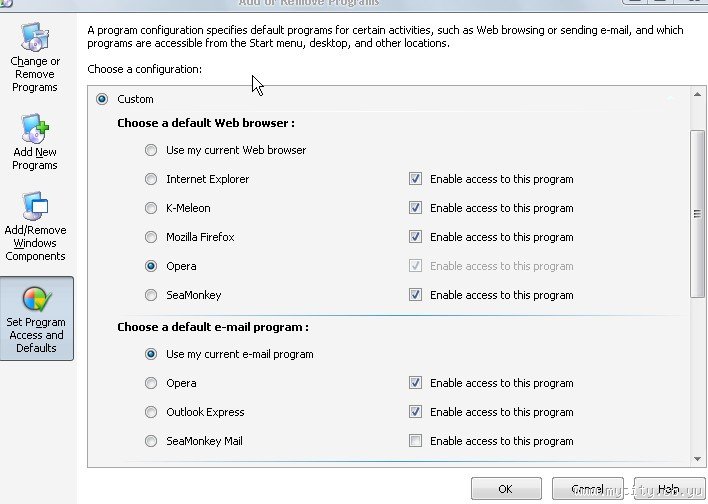
Task: Select Opera as default e-mail program
Action: [151, 383]
